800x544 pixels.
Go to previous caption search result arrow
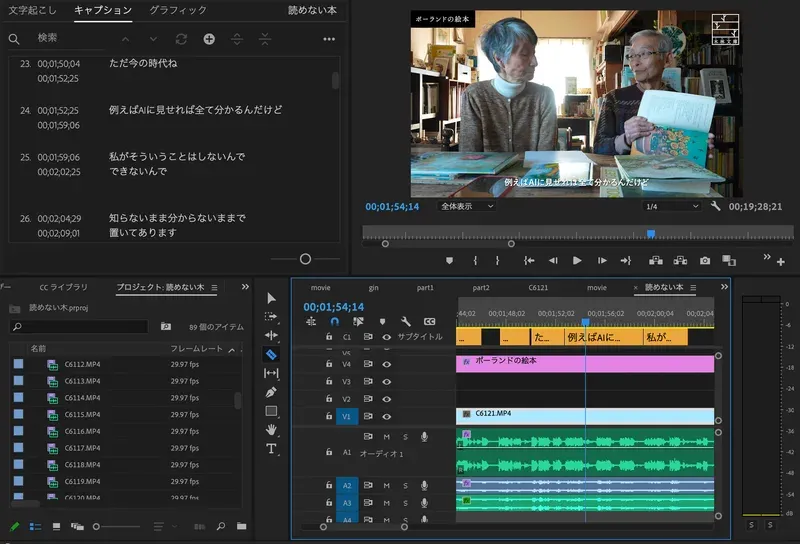126,39
